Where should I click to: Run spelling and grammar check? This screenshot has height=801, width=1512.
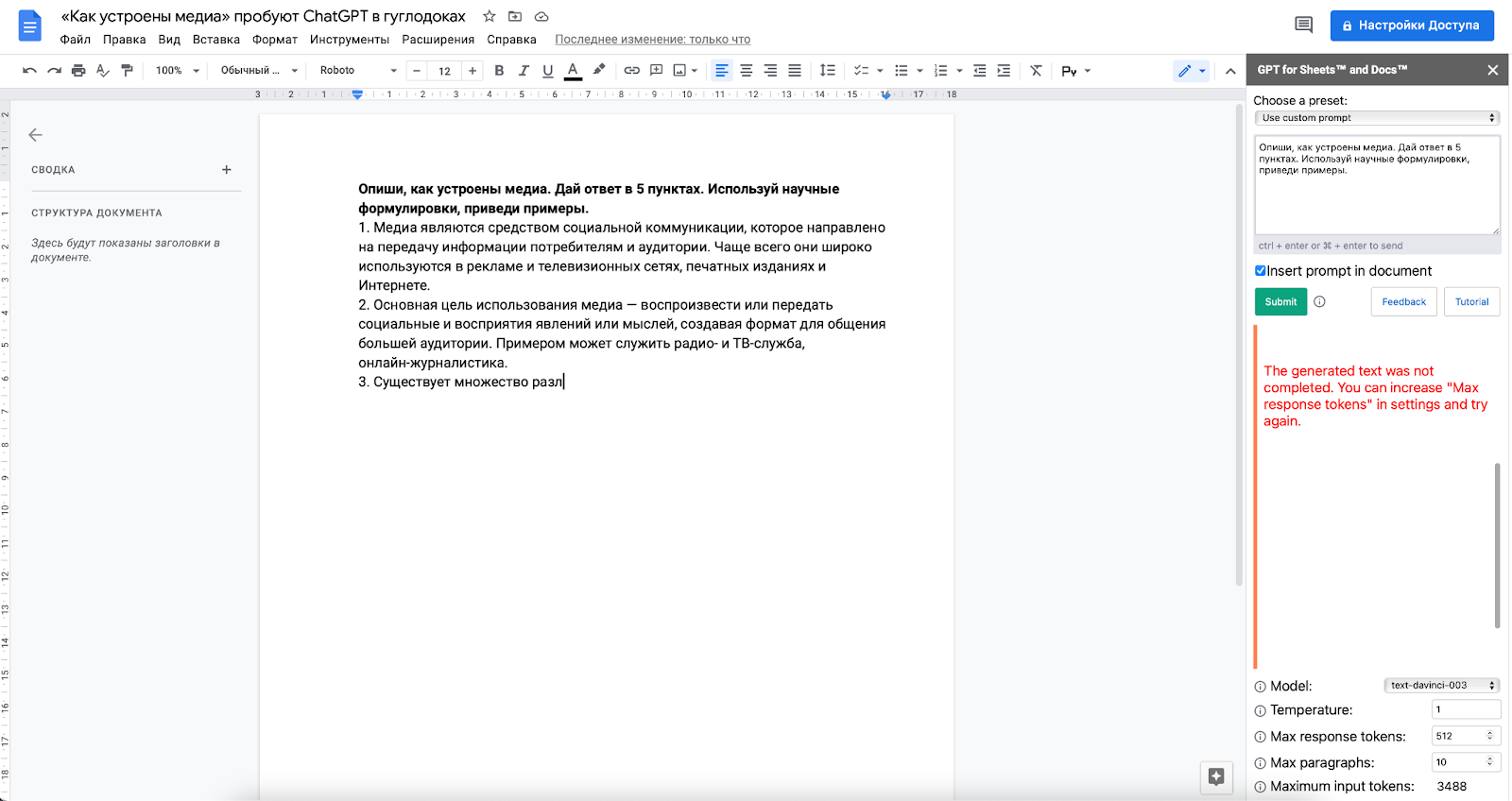(103, 71)
